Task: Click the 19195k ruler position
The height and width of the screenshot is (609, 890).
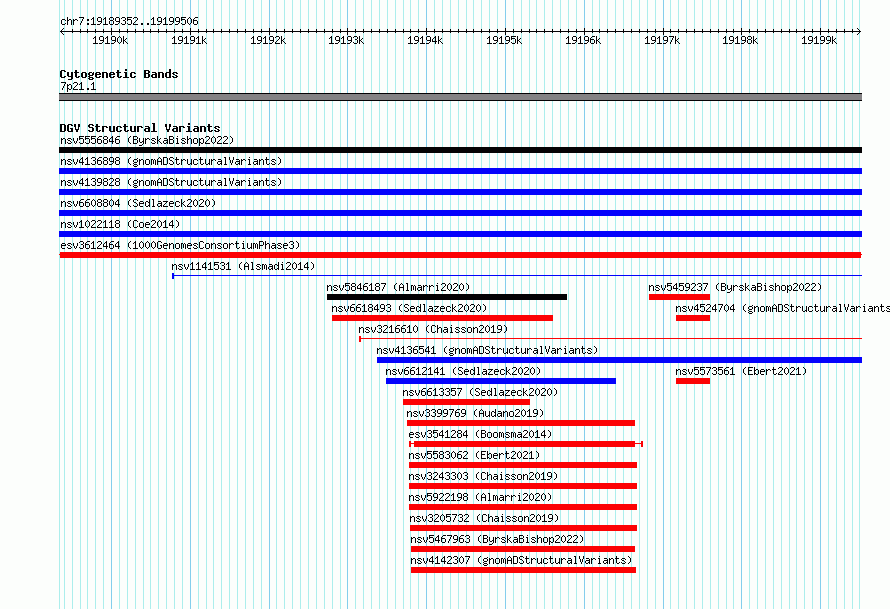Action: click(504, 40)
